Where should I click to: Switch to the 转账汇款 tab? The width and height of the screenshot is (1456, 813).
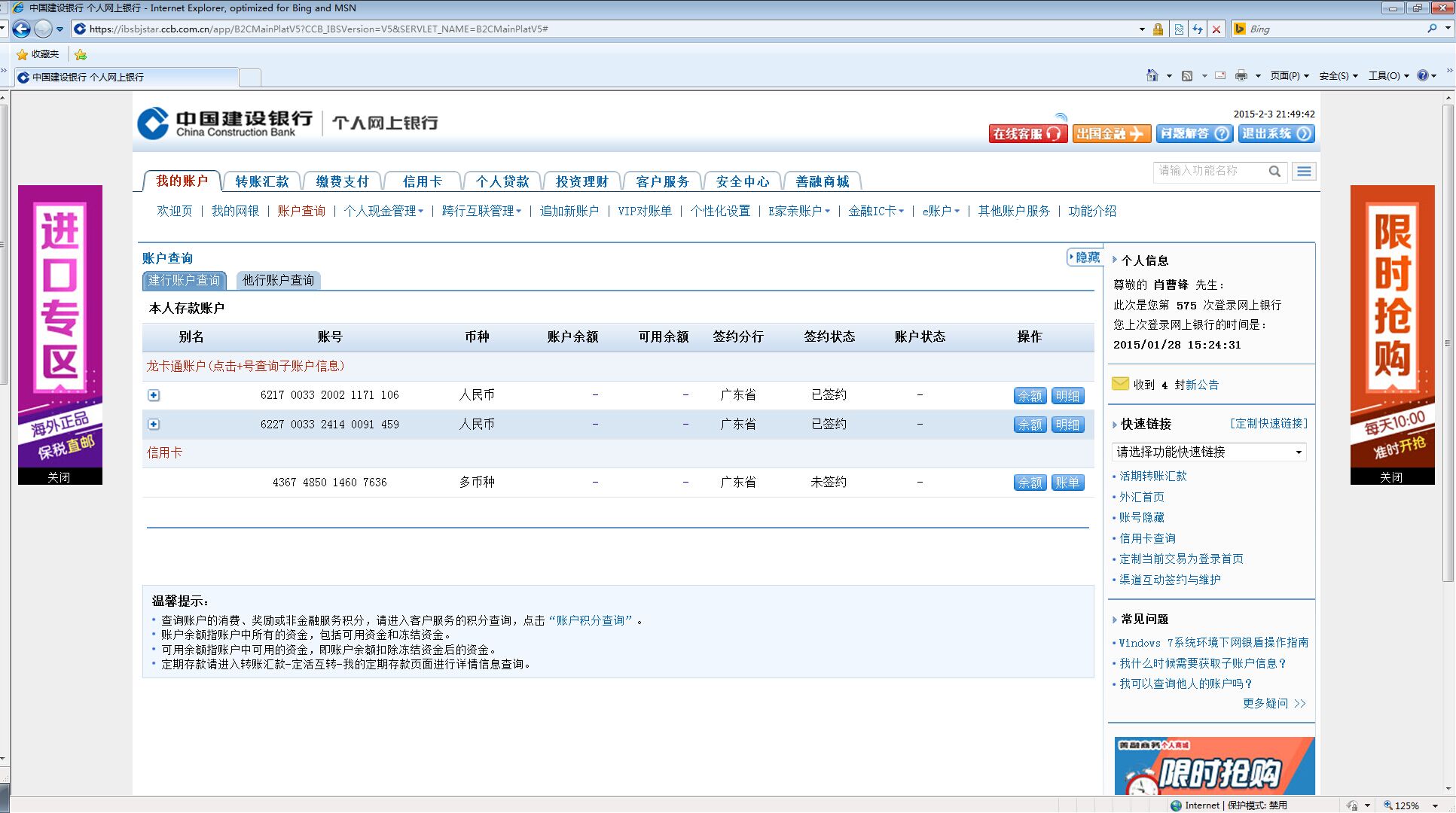[x=261, y=181]
